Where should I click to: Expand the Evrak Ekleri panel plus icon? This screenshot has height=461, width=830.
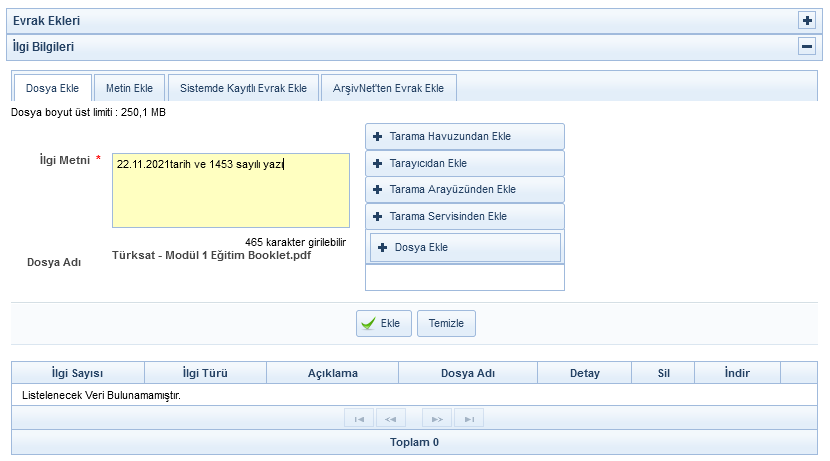(x=807, y=20)
